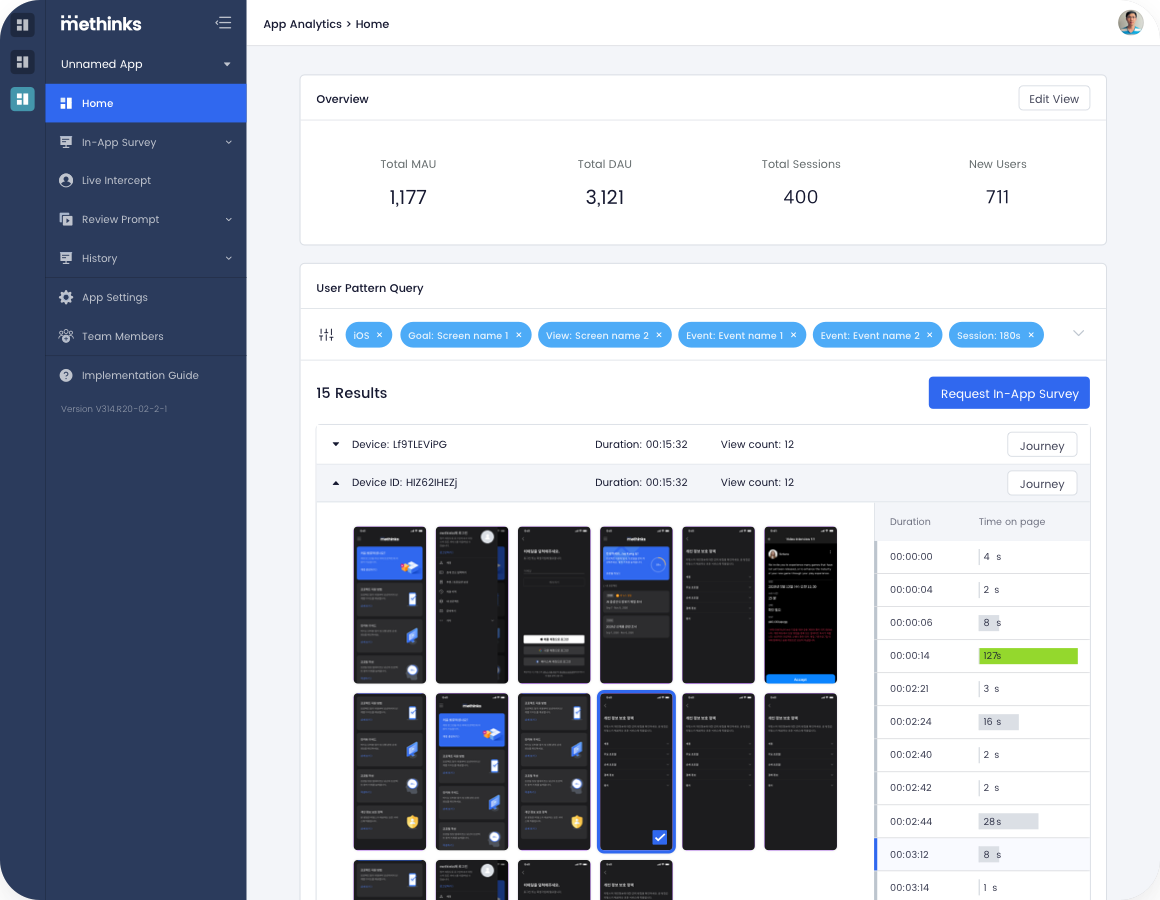Uncheck the selected screen thumbnail checkbox
Image resolution: width=1160 pixels, height=900 pixels.
[x=660, y=838]
